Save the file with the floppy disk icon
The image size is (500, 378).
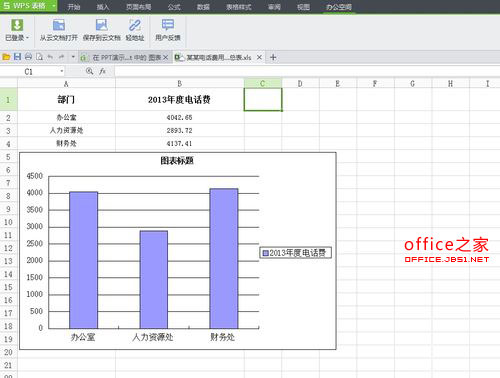tap(17, 57)
